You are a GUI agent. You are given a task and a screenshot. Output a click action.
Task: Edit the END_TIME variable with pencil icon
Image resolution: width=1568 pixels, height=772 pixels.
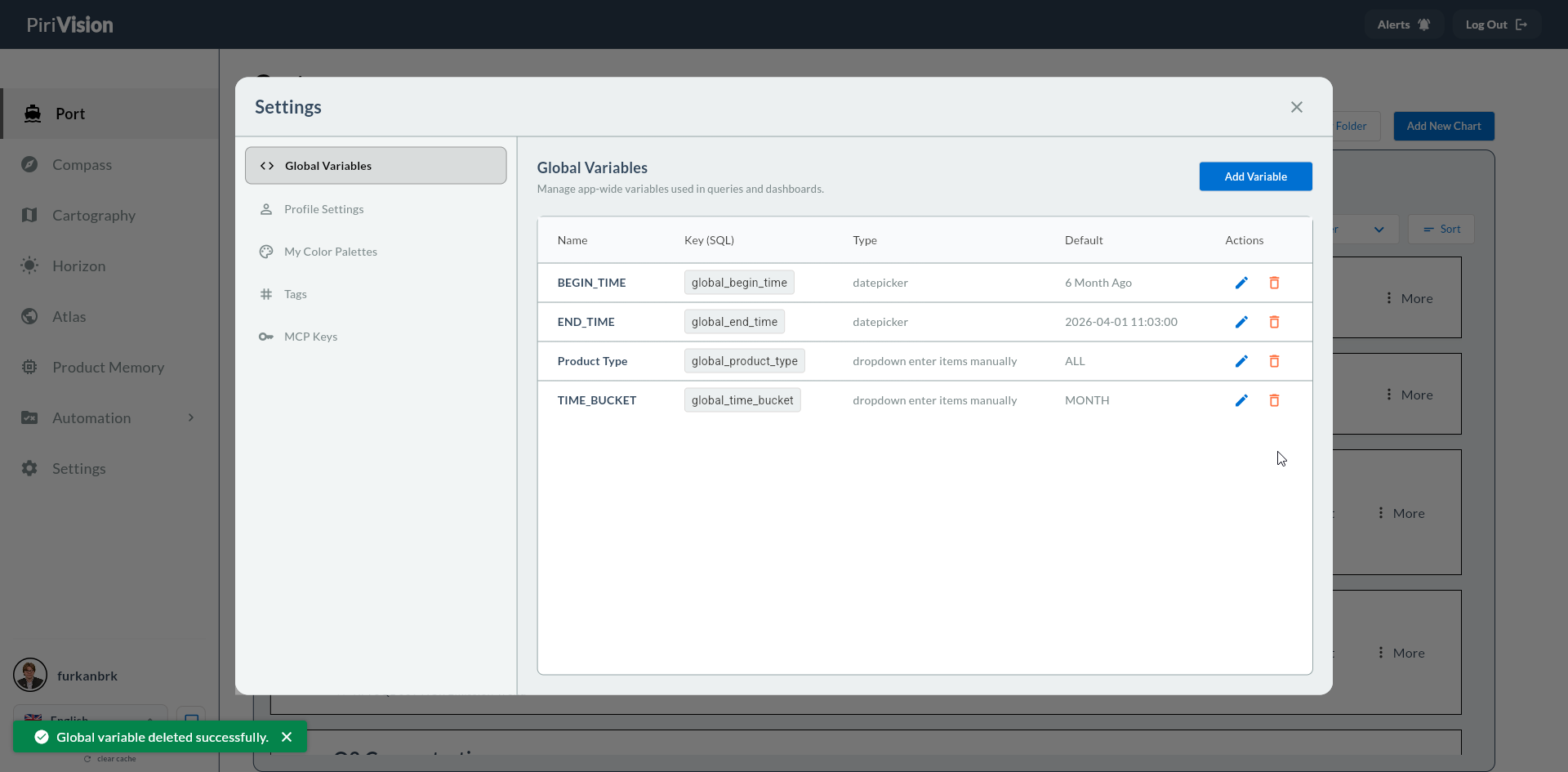(1241, 322)
